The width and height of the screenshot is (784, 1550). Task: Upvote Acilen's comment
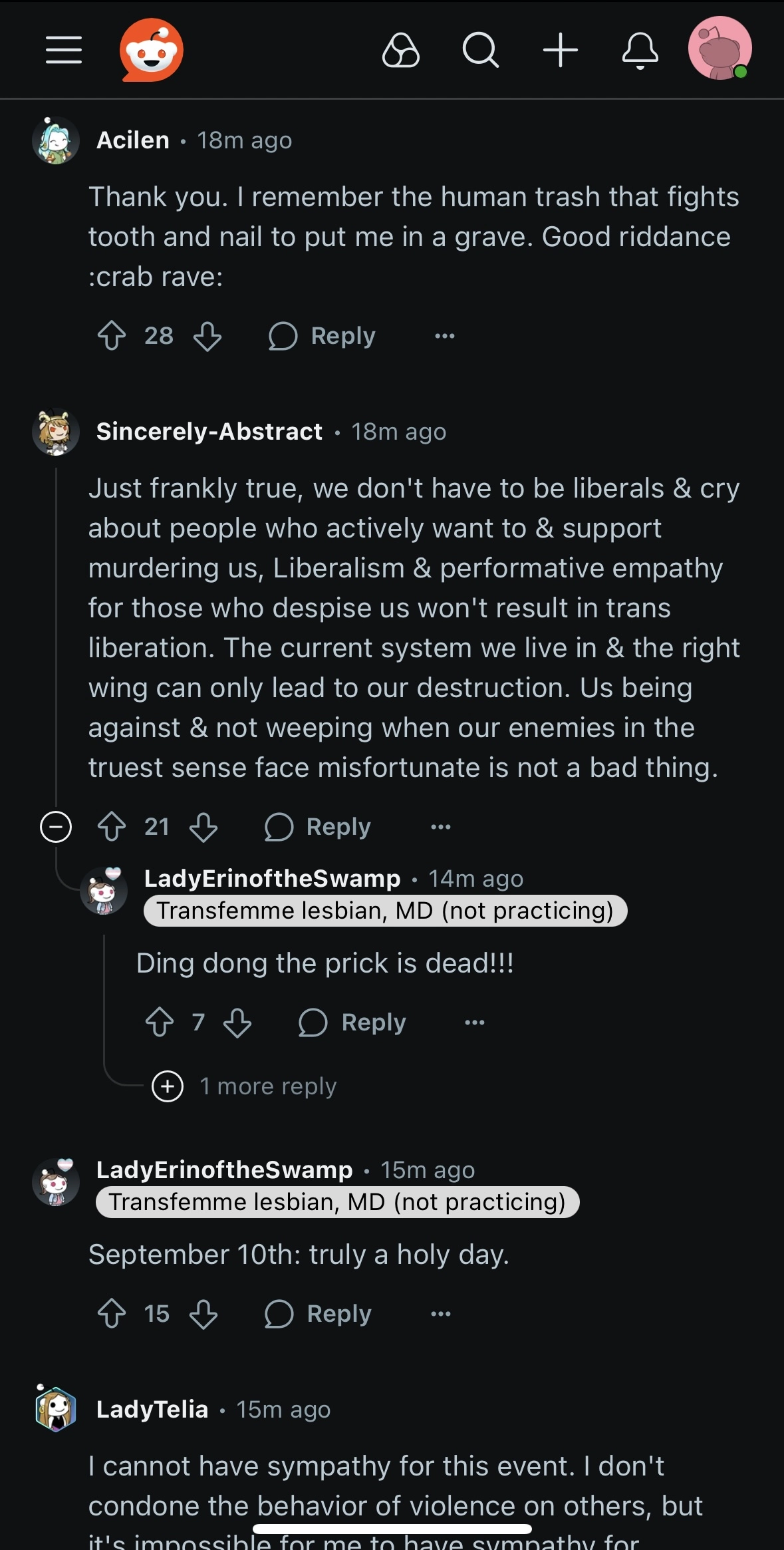112,336
